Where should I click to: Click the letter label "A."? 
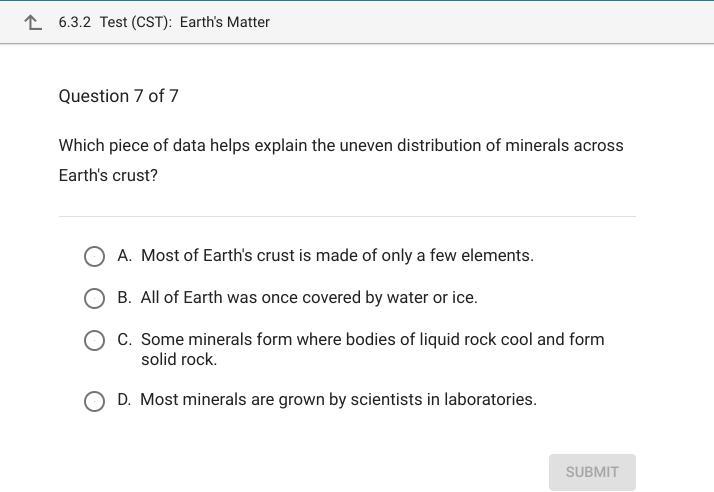tap(125, 256)
